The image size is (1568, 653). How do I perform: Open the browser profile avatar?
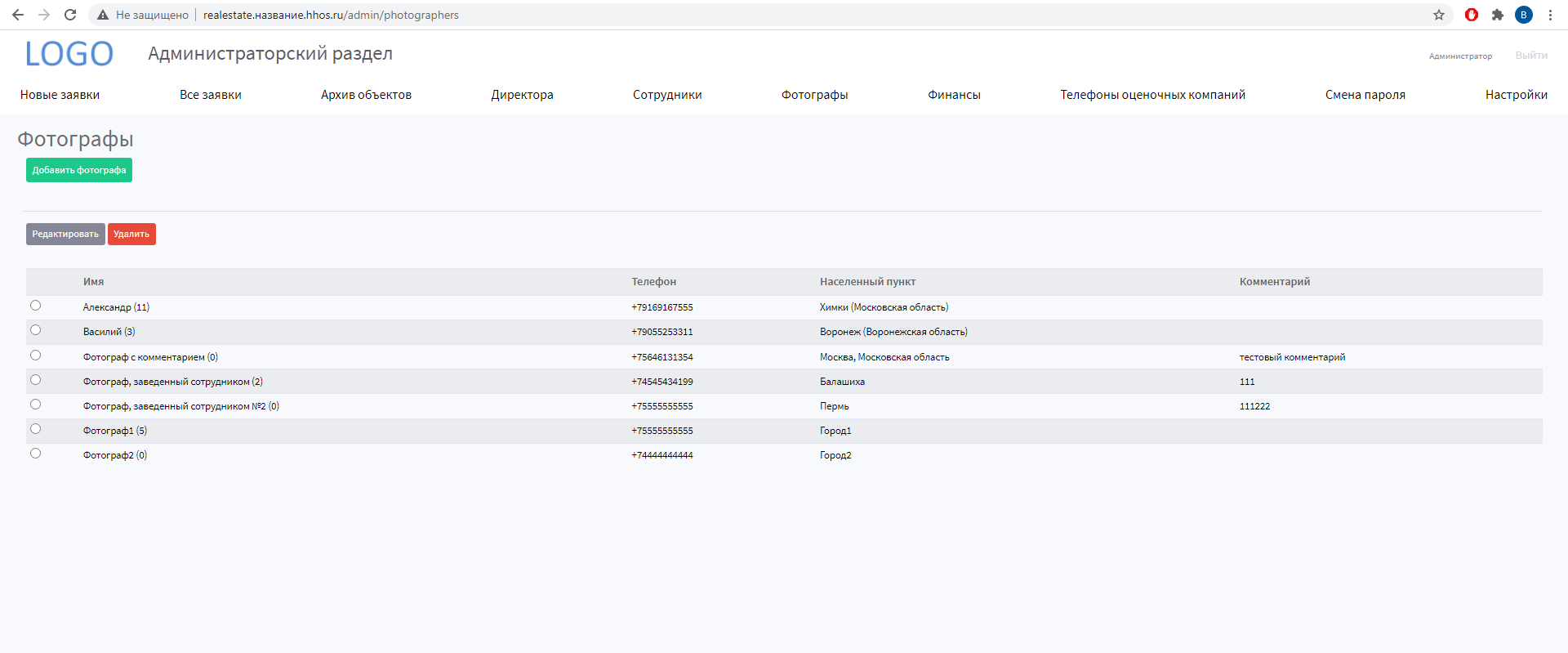tap(1524, 15)
